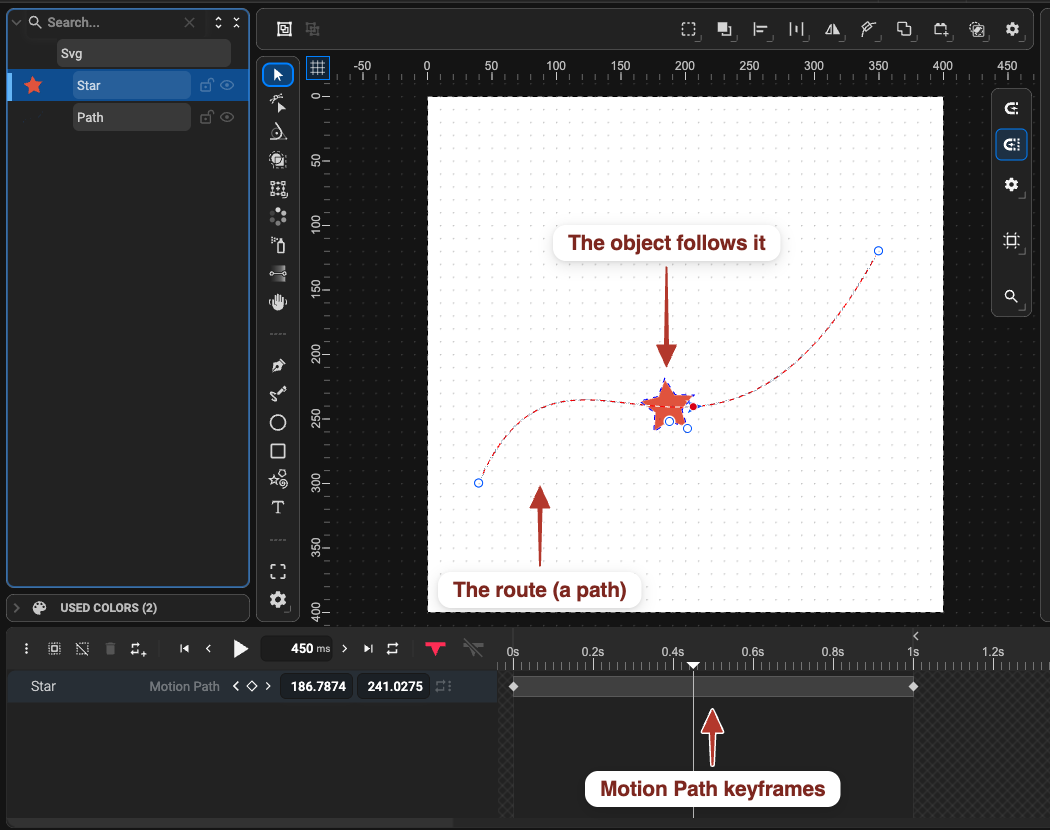This screenshot has height=830, width=1050.
Task: Select the Spray can tool
Action: click(278, 245)
